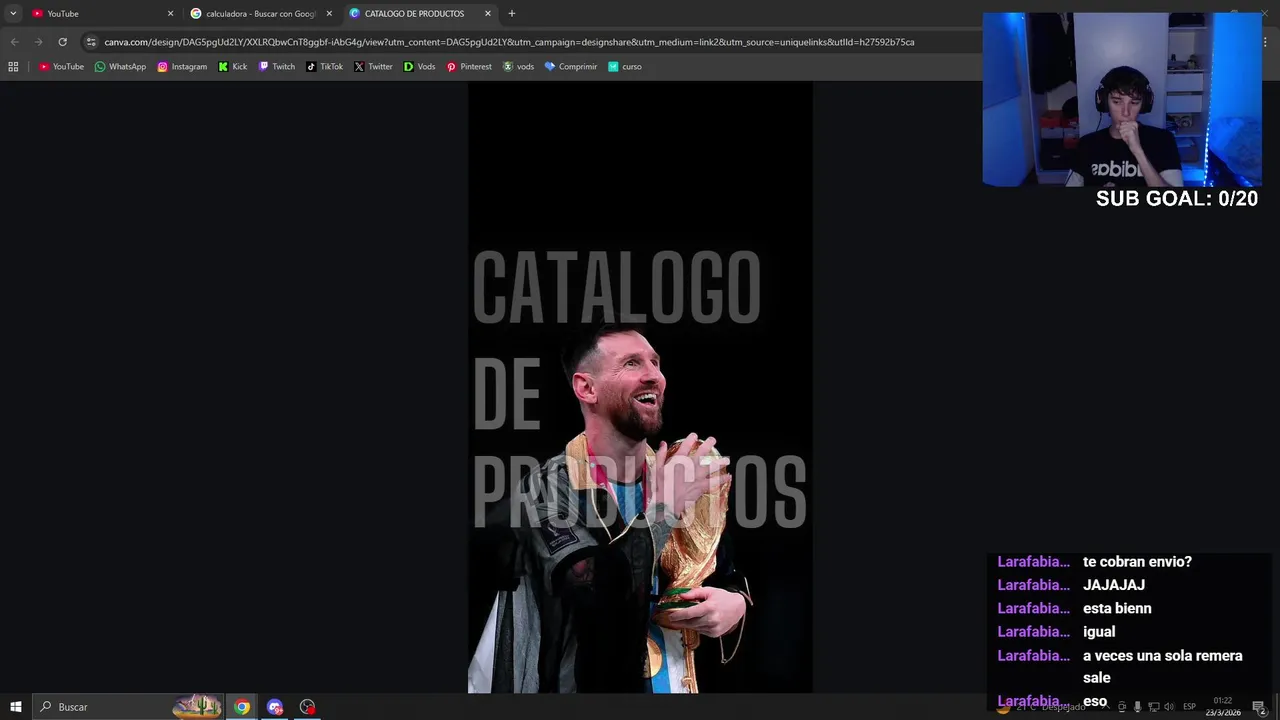The width and height of the screenshot is (1280, 720).
Task: Open the apps grid in bookmarks bar
Action: (x=13, y=66)
